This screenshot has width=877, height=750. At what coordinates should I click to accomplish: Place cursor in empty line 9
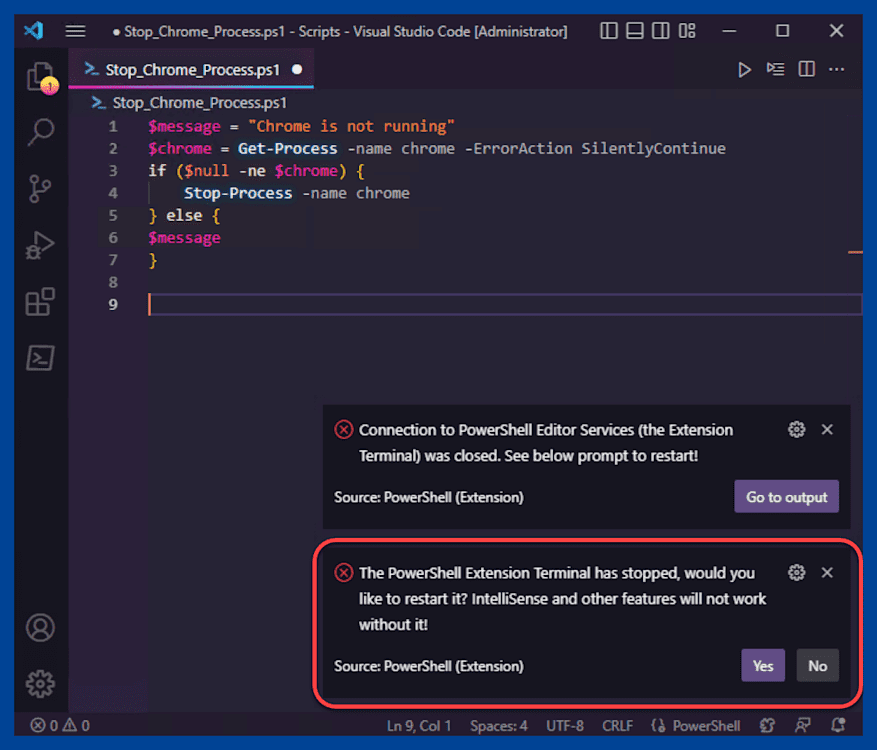click(504, 304)
